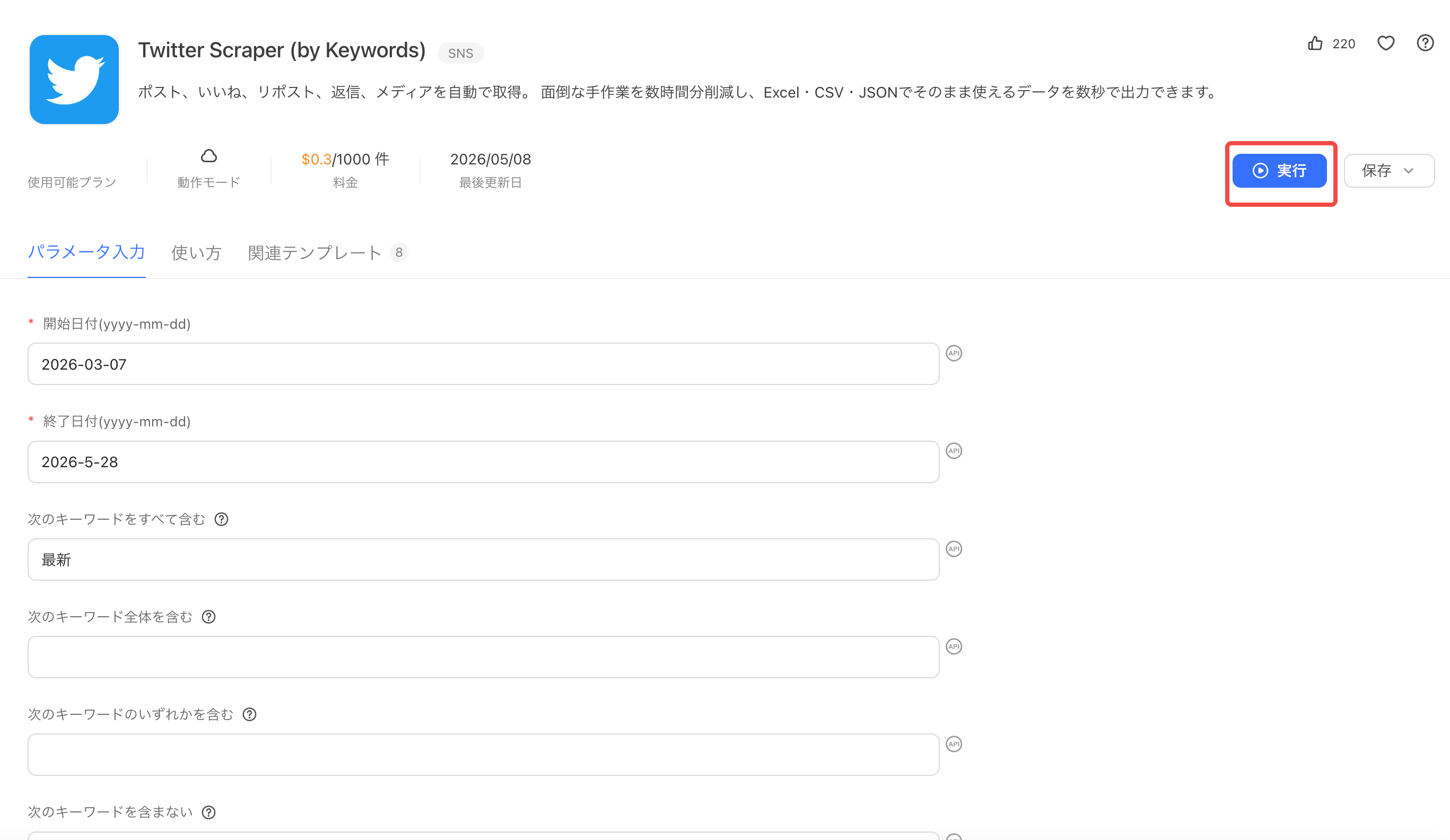Show help for 次のキーワードのいずれかを含む
The width and height of the screenshot is (1450, 840).
click(249, 714)
